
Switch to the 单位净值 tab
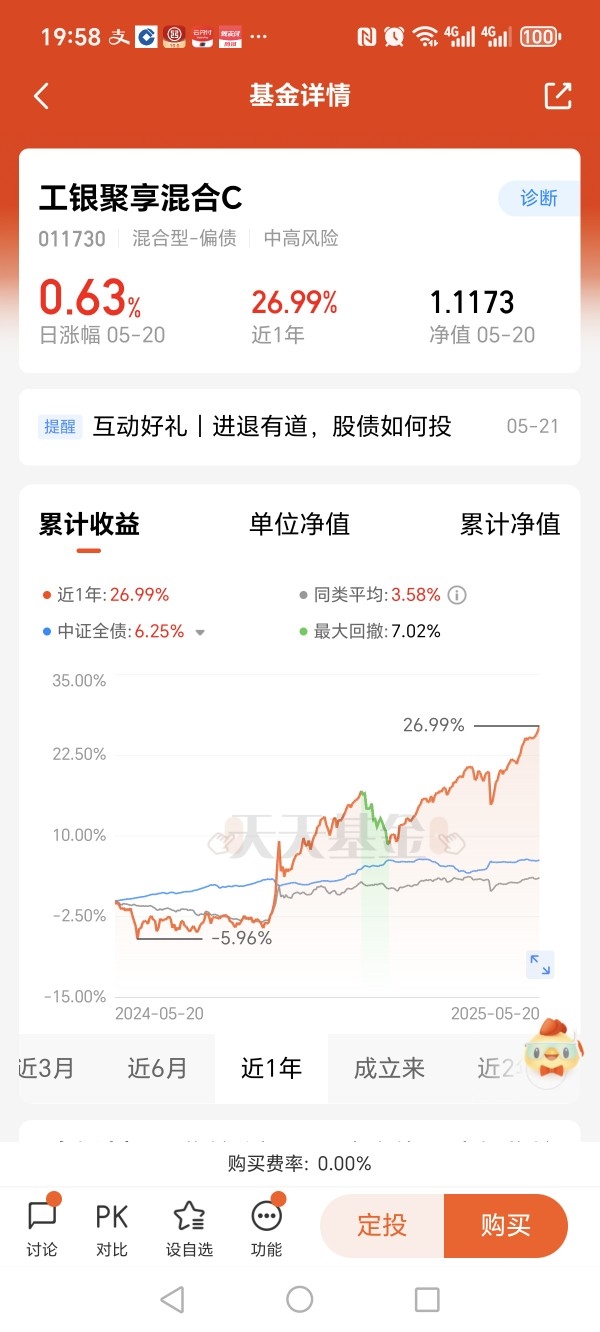(299, 524)
